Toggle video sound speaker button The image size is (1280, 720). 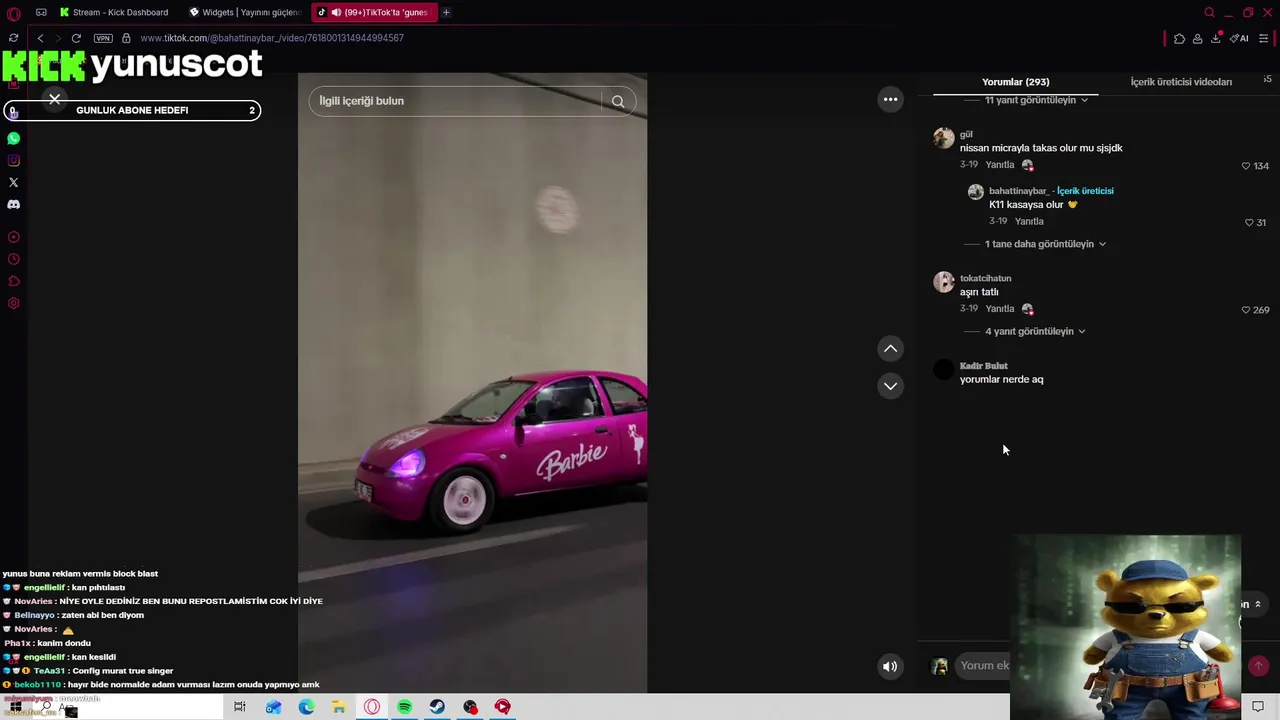click(x=889, y=666)
